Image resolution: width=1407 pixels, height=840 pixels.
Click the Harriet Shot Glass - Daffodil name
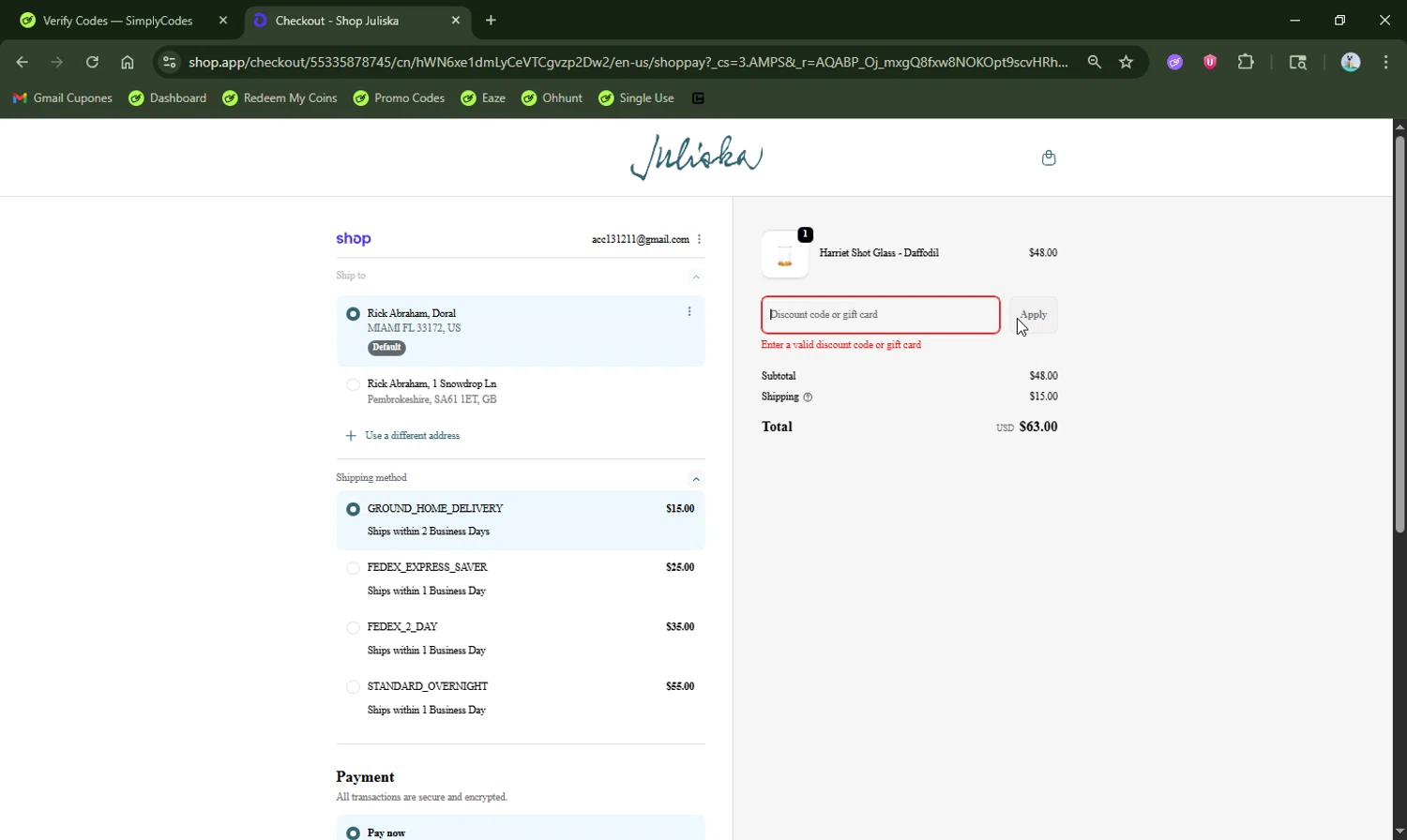click(x=879, y=253)
